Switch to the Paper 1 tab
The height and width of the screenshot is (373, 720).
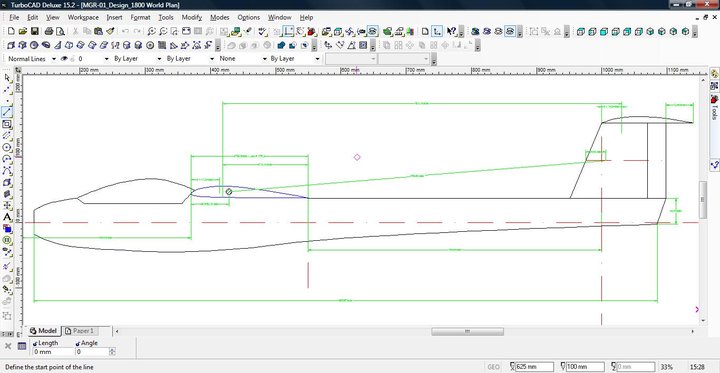pos(81,331)
